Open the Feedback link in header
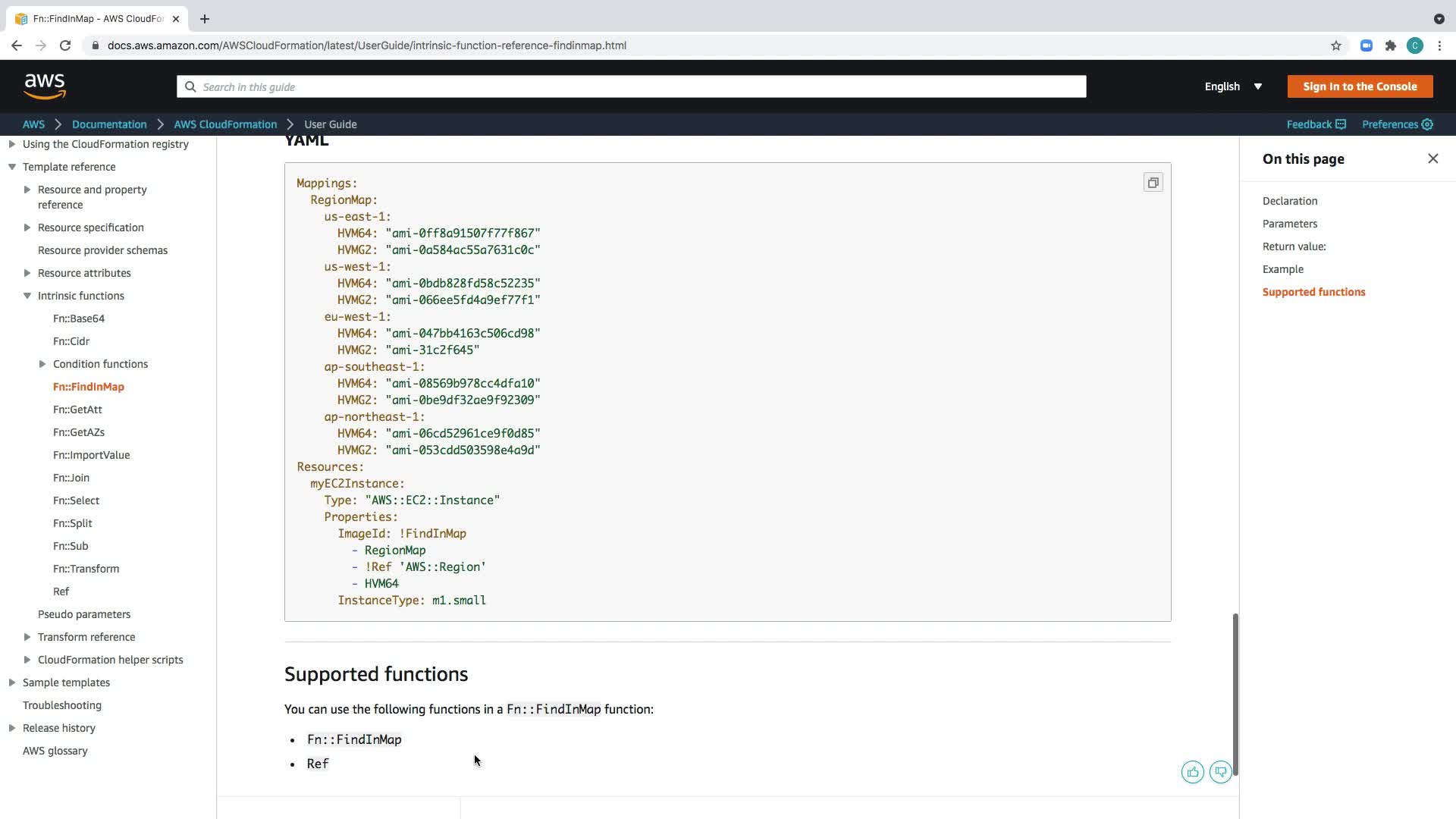Screen dimensions: 1456x819 click(x=1316, y=124)
